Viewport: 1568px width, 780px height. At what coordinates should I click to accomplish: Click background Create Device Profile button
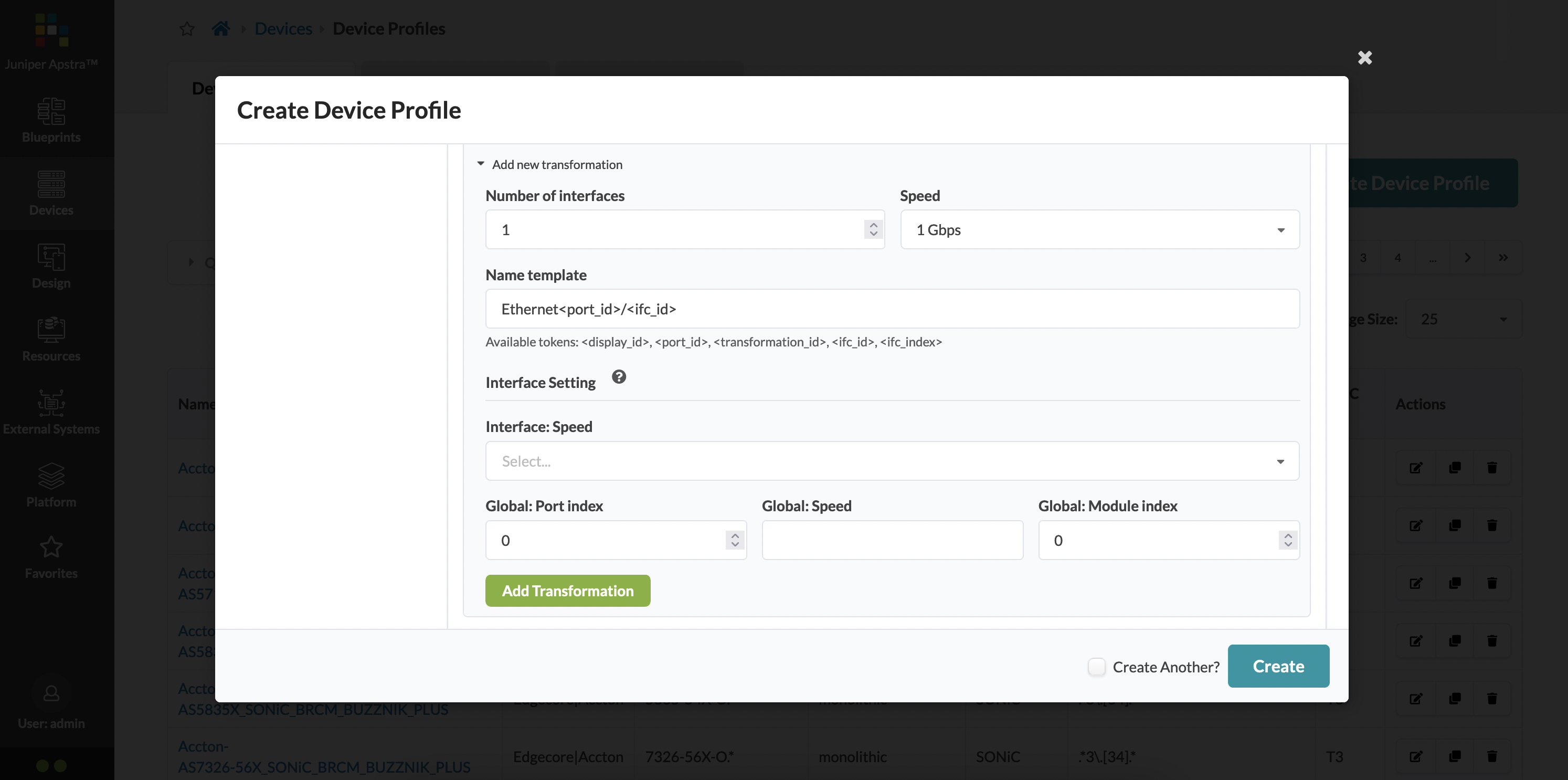pos(1432,183)
